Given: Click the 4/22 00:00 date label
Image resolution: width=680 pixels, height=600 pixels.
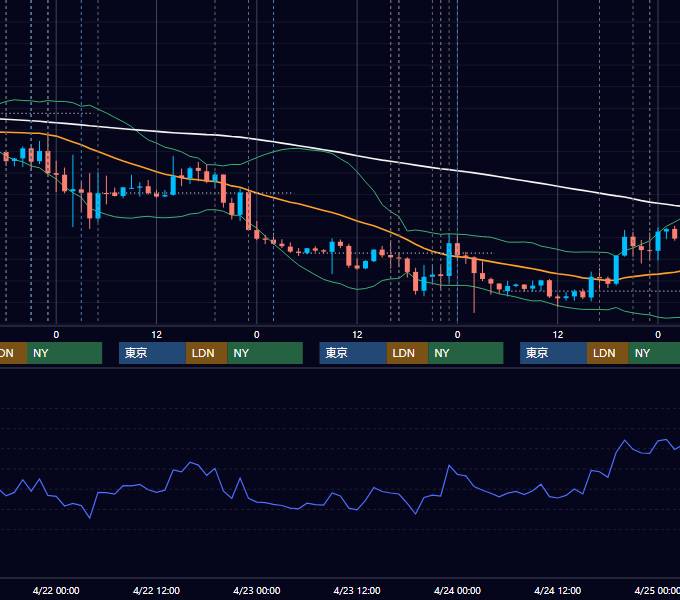Looking at the screenshot, I should click(x=56, y=590).
